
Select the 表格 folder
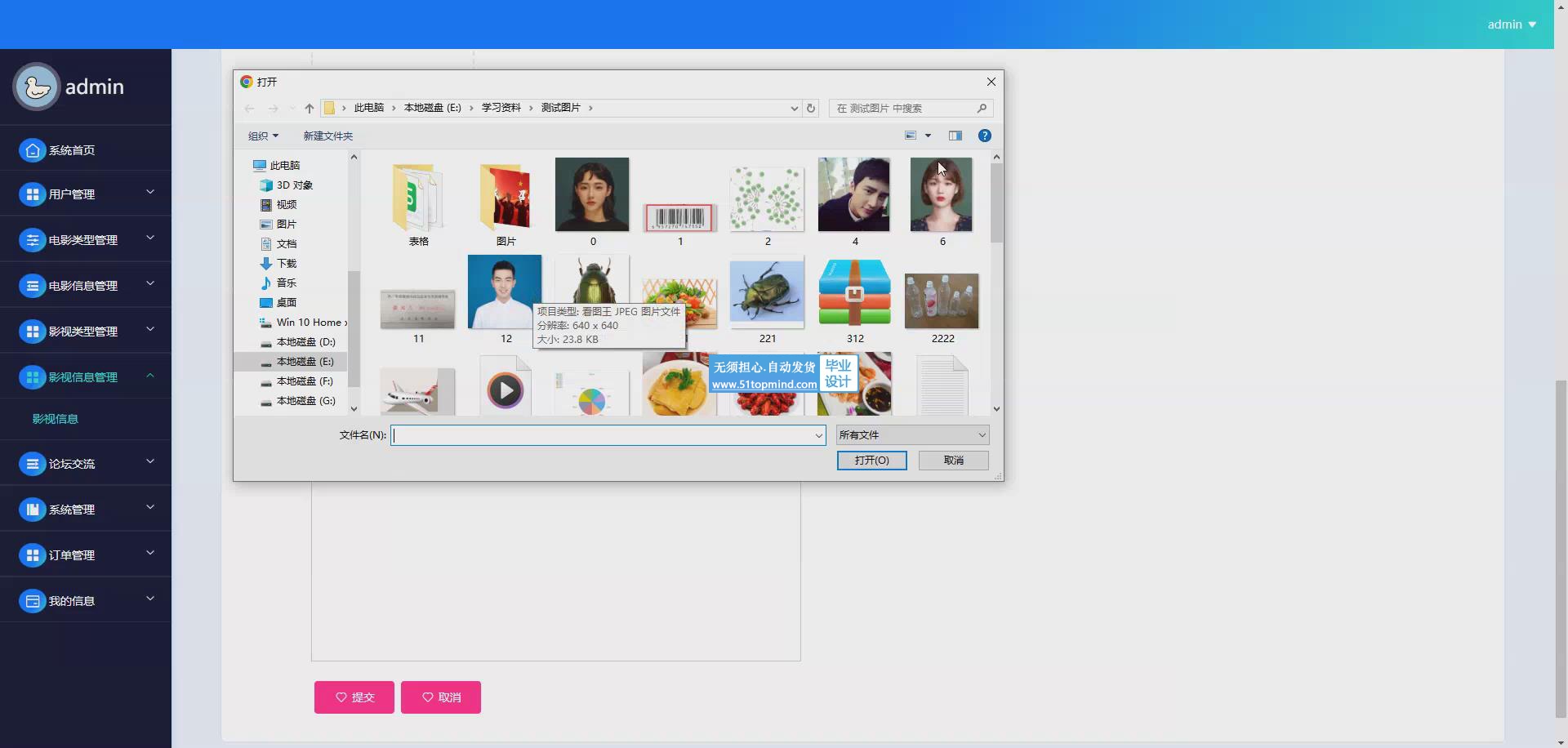pyautogui.click(x=418, y=198)
